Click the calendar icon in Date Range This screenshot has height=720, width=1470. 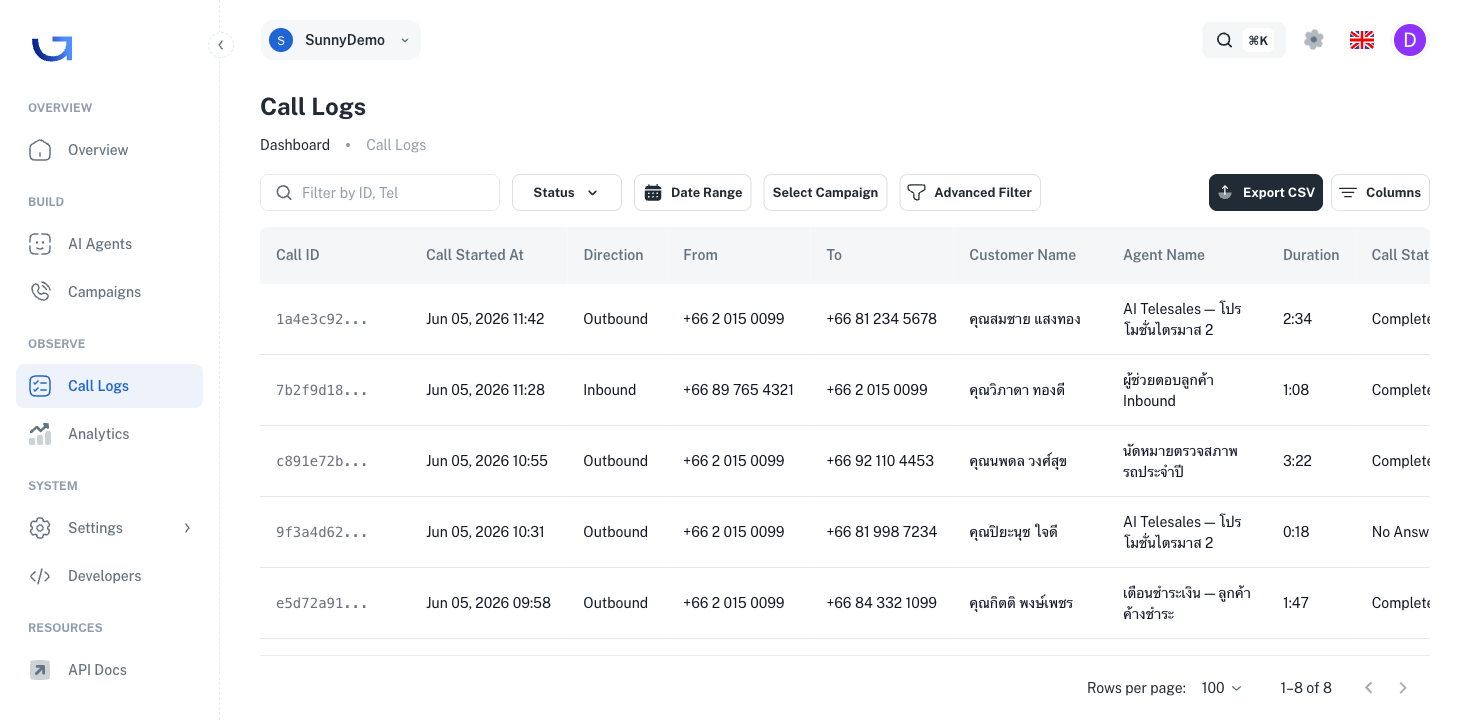[x=653, y=193]
